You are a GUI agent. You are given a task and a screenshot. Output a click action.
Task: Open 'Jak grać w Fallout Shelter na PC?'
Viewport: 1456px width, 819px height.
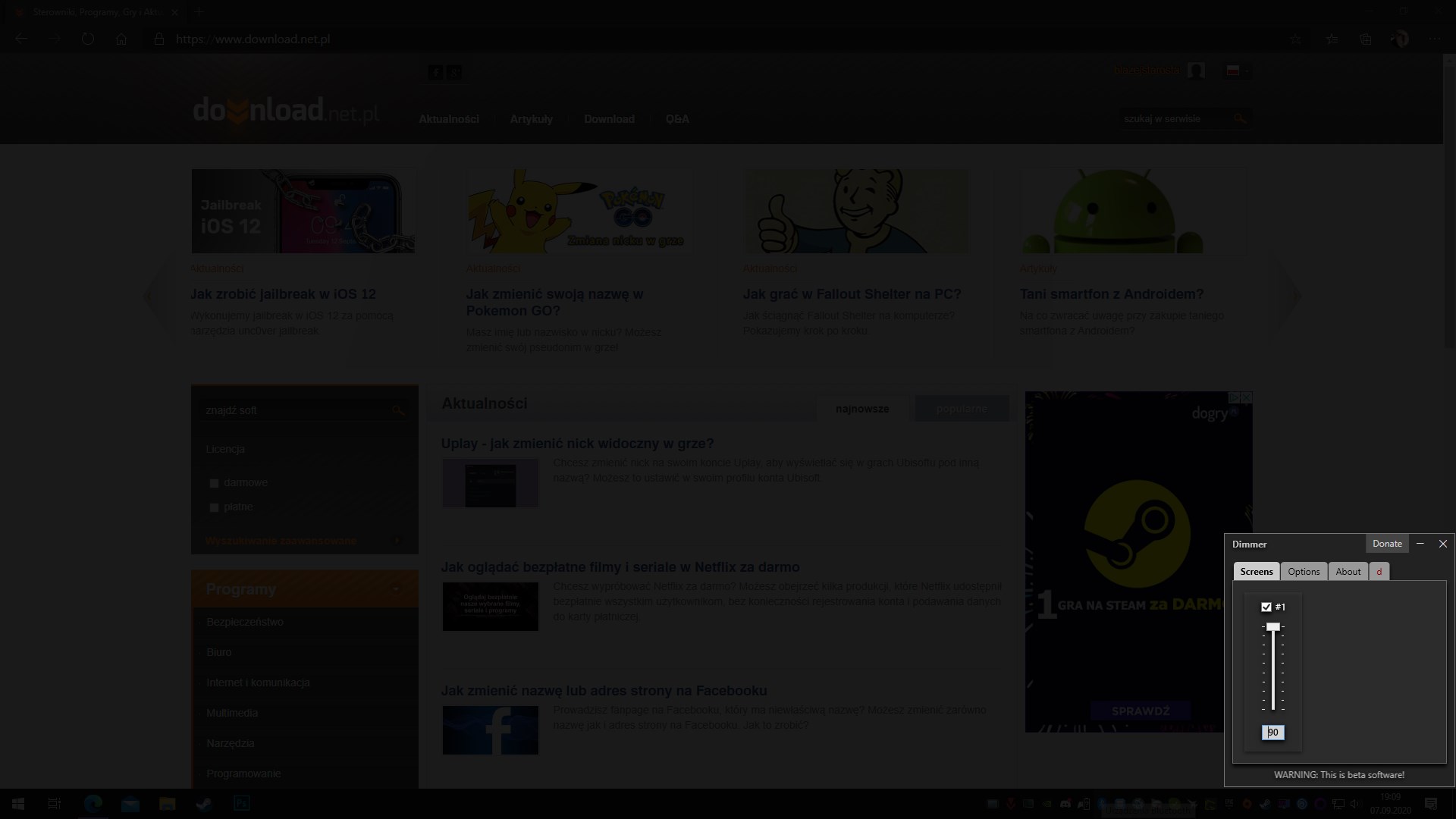(x=852, y=294)
